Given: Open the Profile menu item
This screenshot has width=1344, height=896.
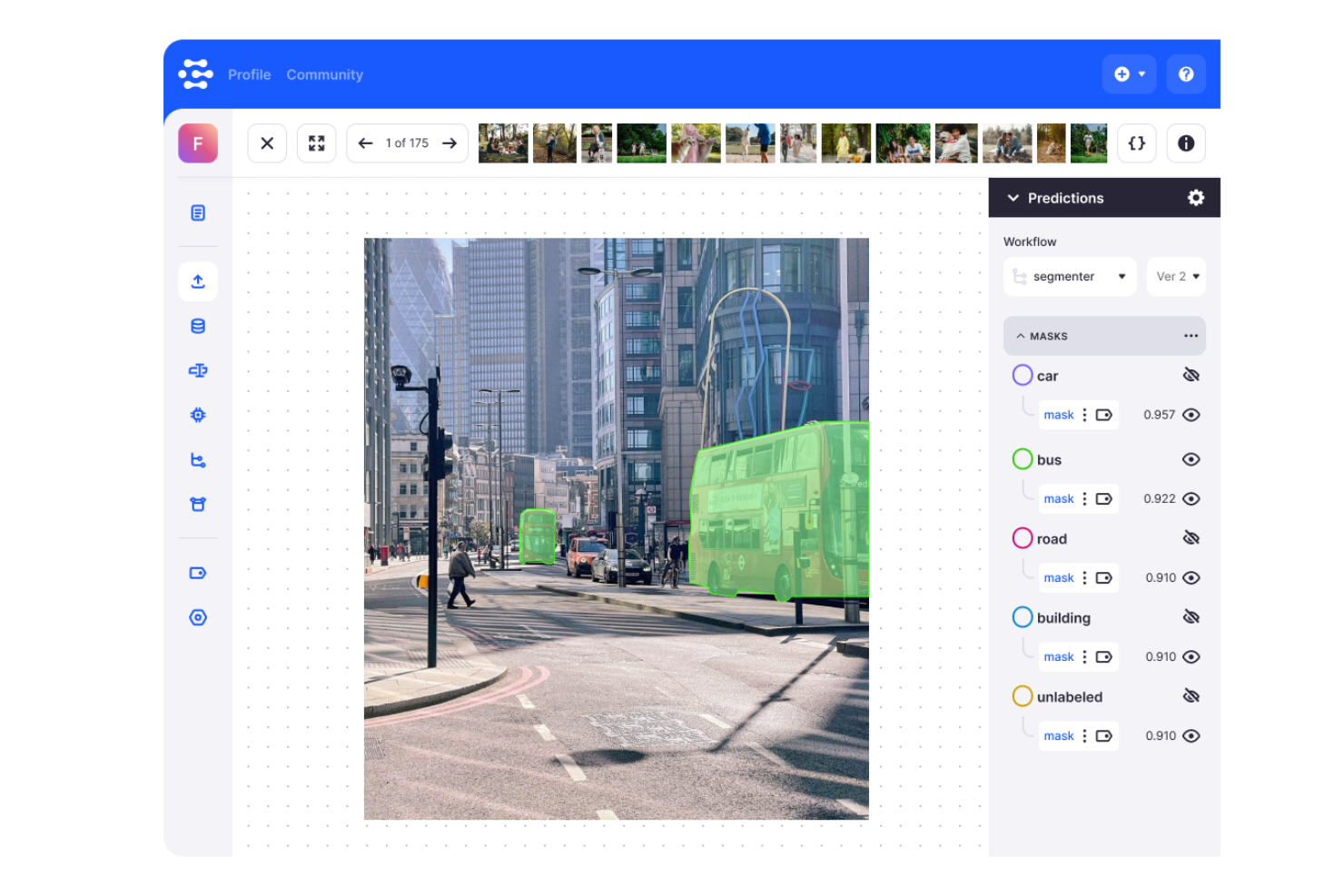Looking at the screenshot, I should point(250,74).
